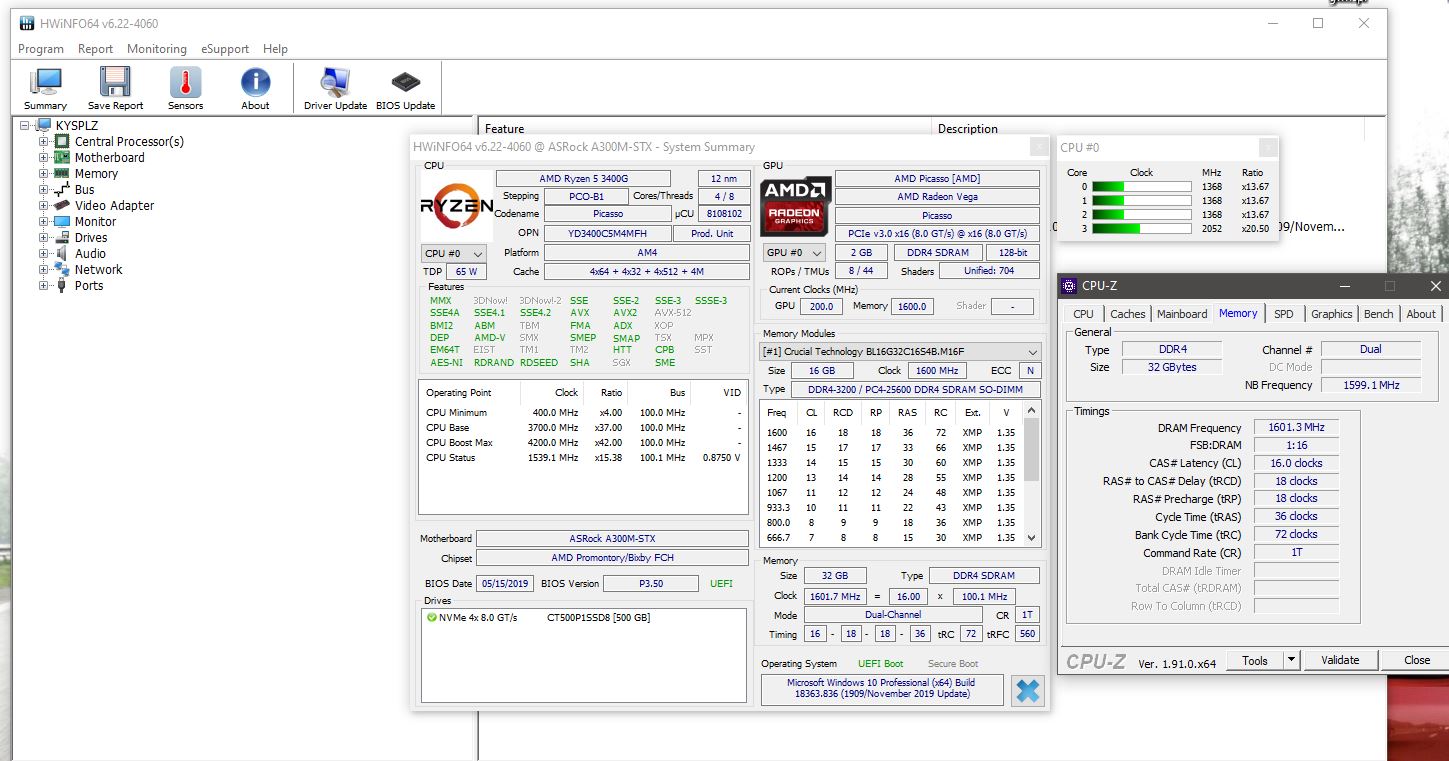1449x761 pixels.
Task: Click the About info icon
Action: 255,88
